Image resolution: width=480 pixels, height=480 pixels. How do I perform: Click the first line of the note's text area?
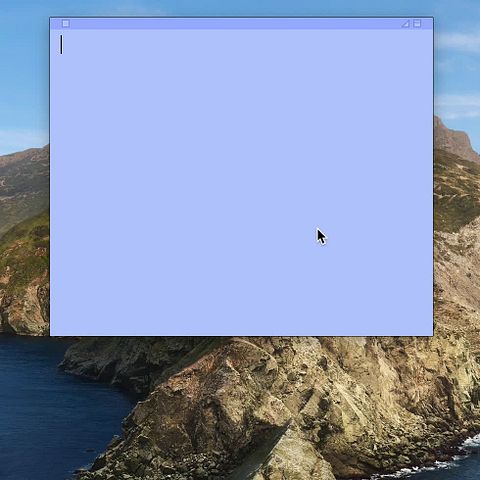point(241,45)
